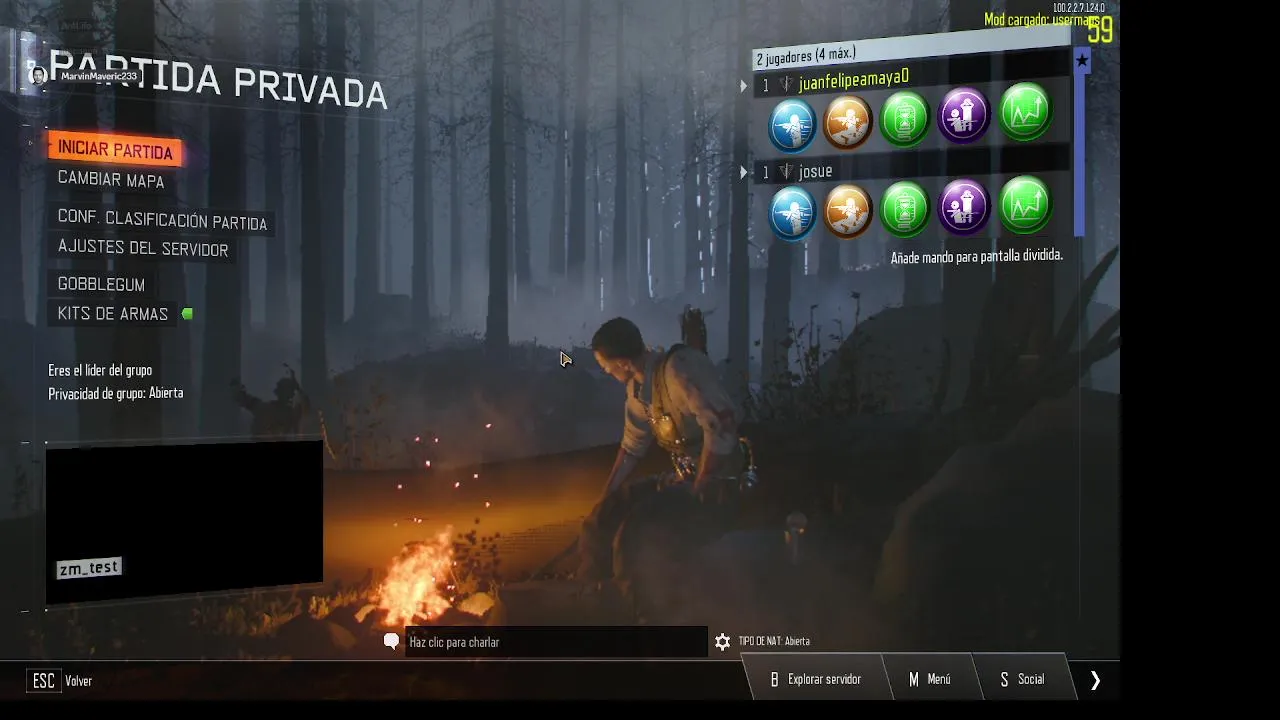This screenshot has width=1280, height=720.
Task: Expand juanfelipeamaya0 player row arrow
Action: pos(744,86)
